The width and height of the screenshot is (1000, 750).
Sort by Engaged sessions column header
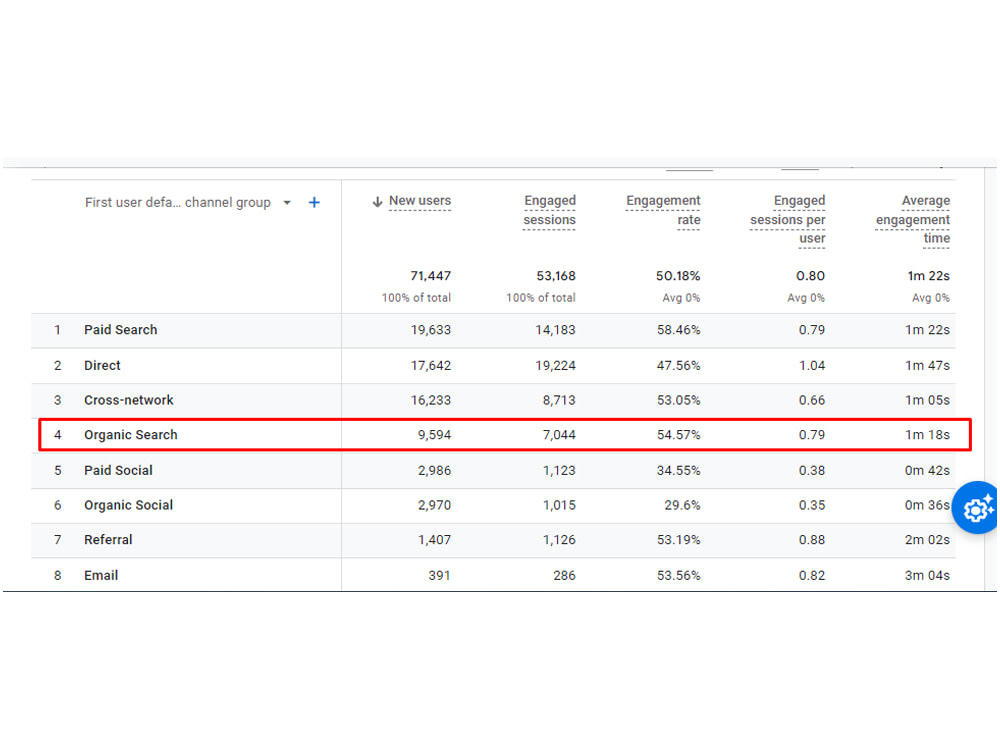(x=549, y=210)
